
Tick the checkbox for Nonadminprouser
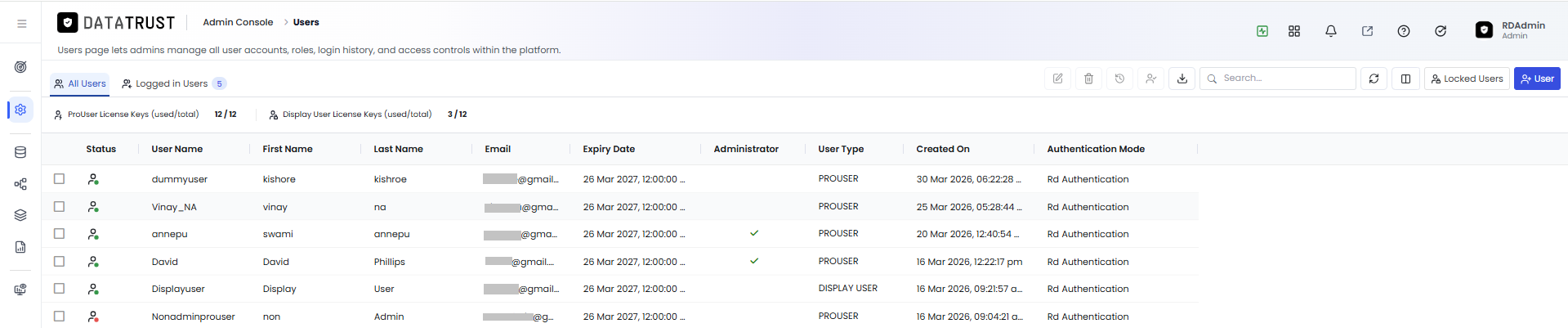pyautogui.click(x=59, y=316)
